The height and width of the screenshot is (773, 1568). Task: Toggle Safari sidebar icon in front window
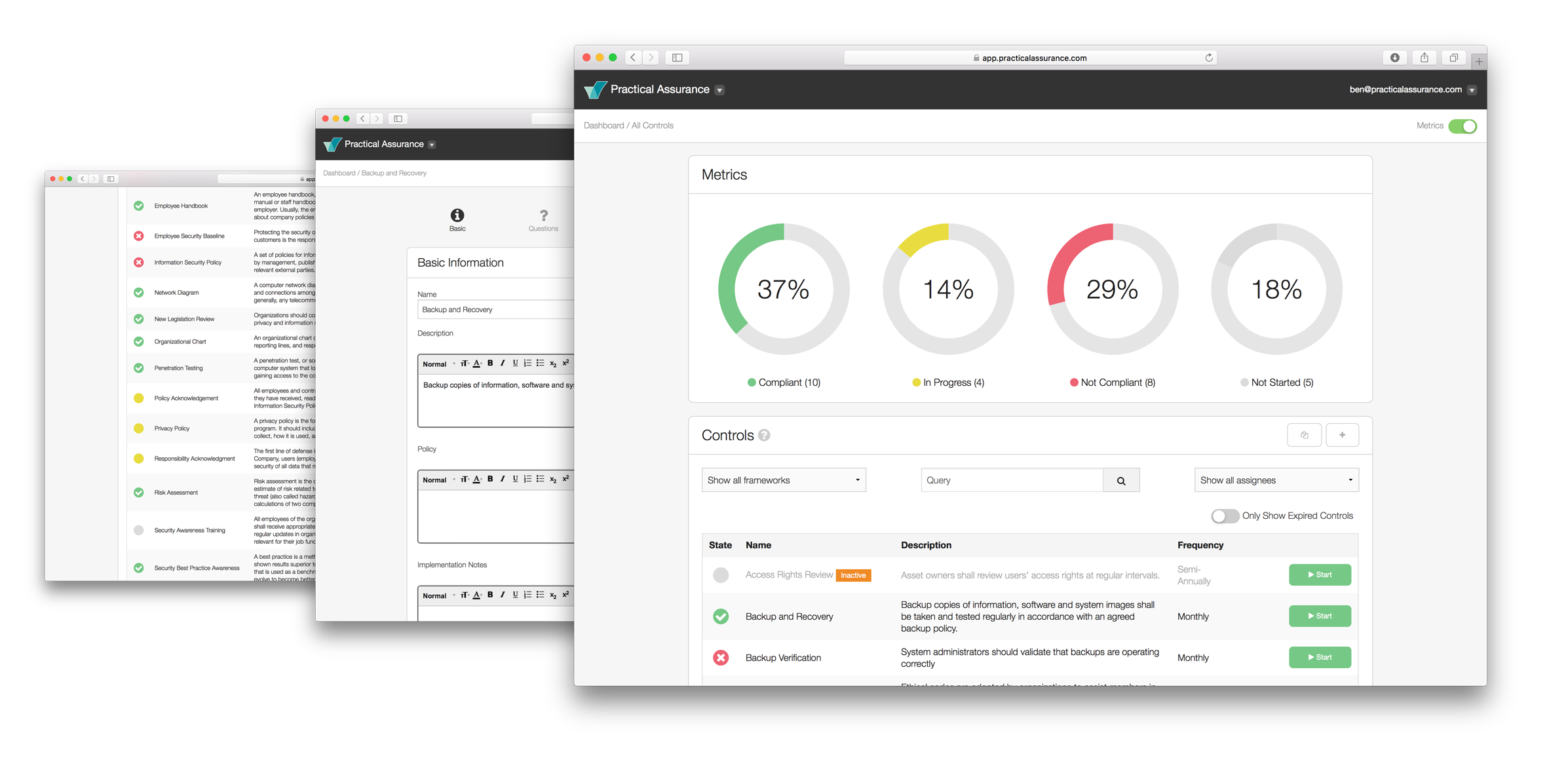pyautogui.click(x=678, y=58)
